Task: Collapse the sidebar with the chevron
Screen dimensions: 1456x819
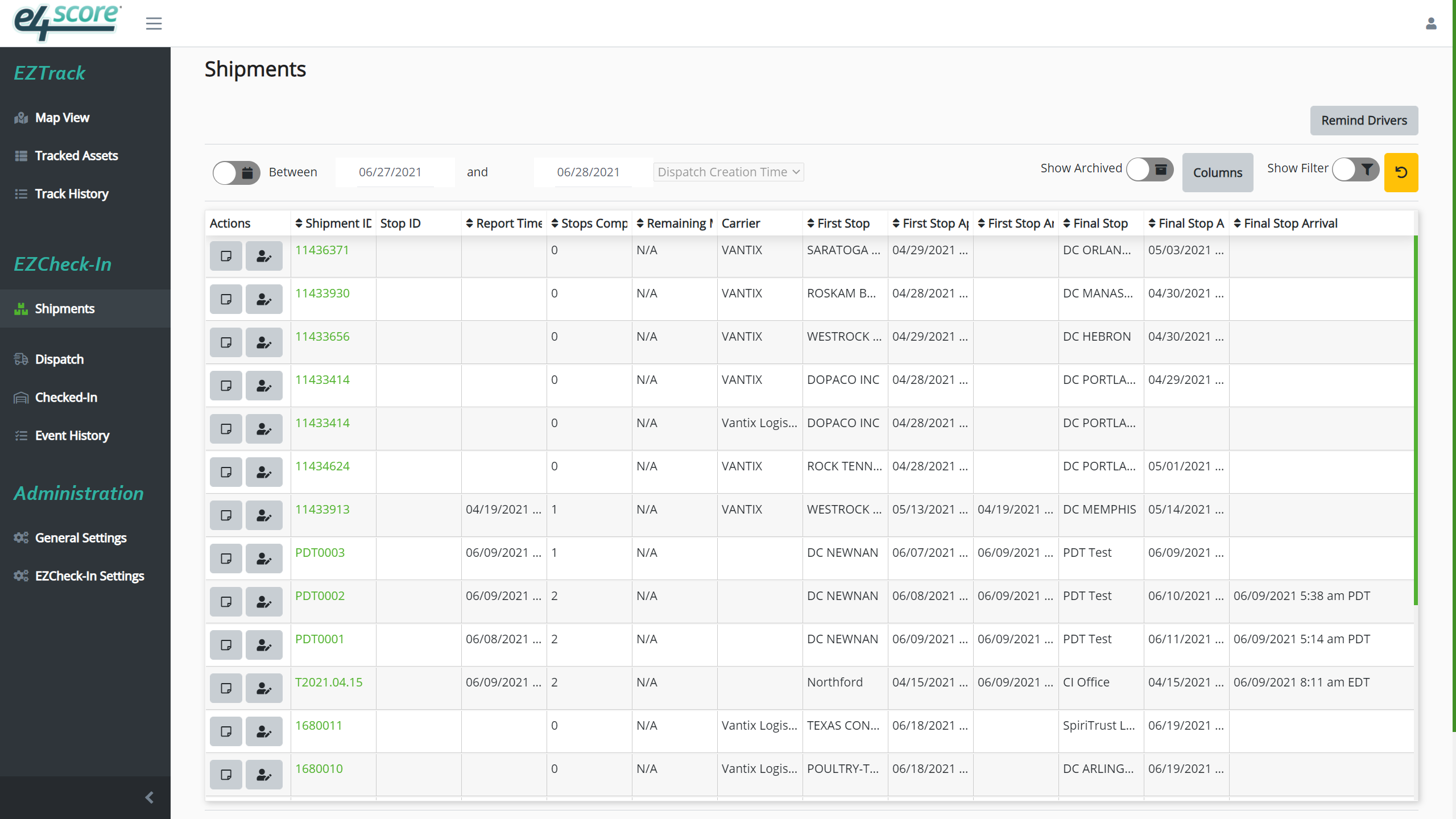Action: 150,797
